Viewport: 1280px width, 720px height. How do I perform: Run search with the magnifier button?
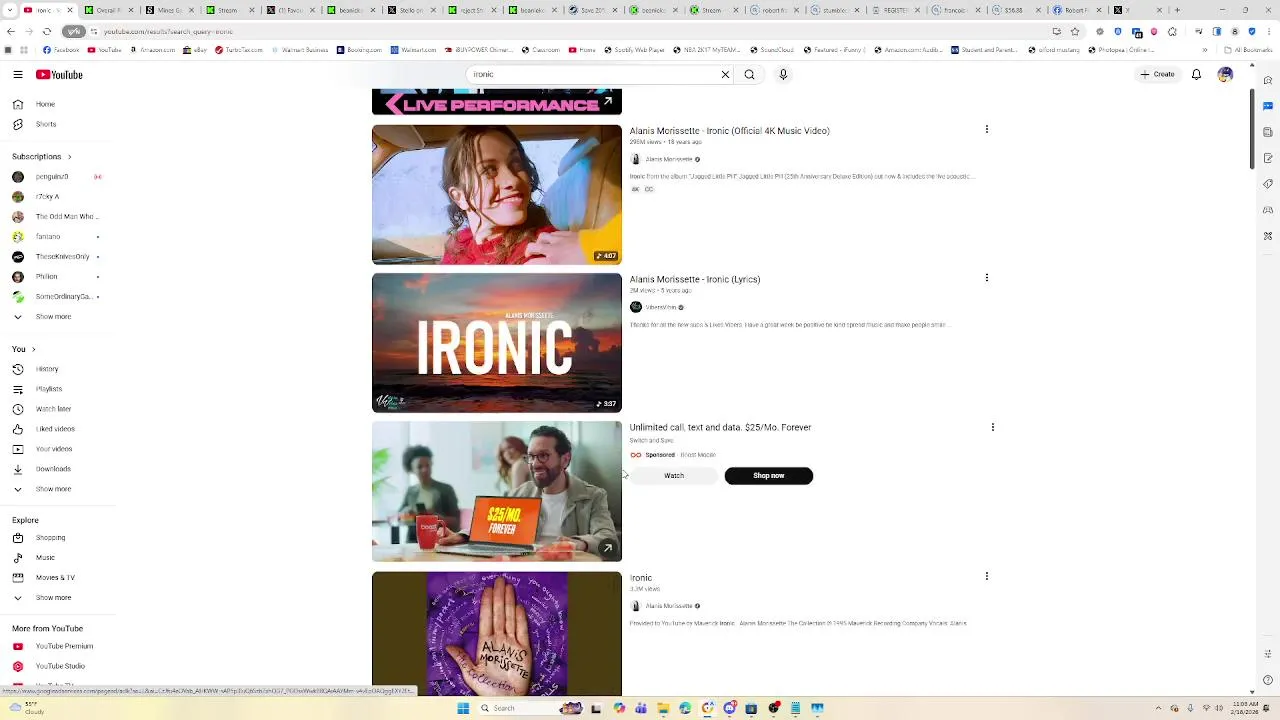point(749,74)
